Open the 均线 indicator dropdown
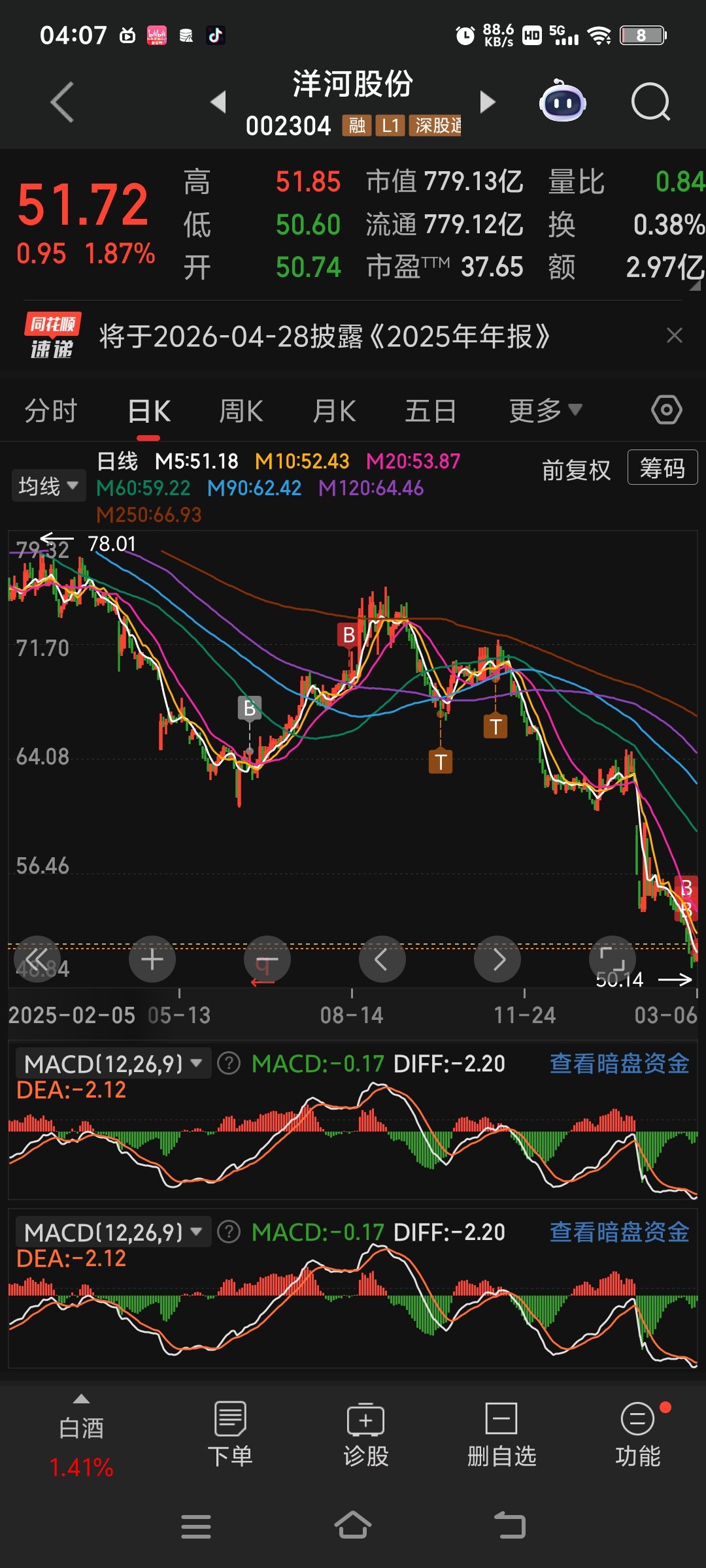The image size is (706, 1568). [x=48, y=486]
